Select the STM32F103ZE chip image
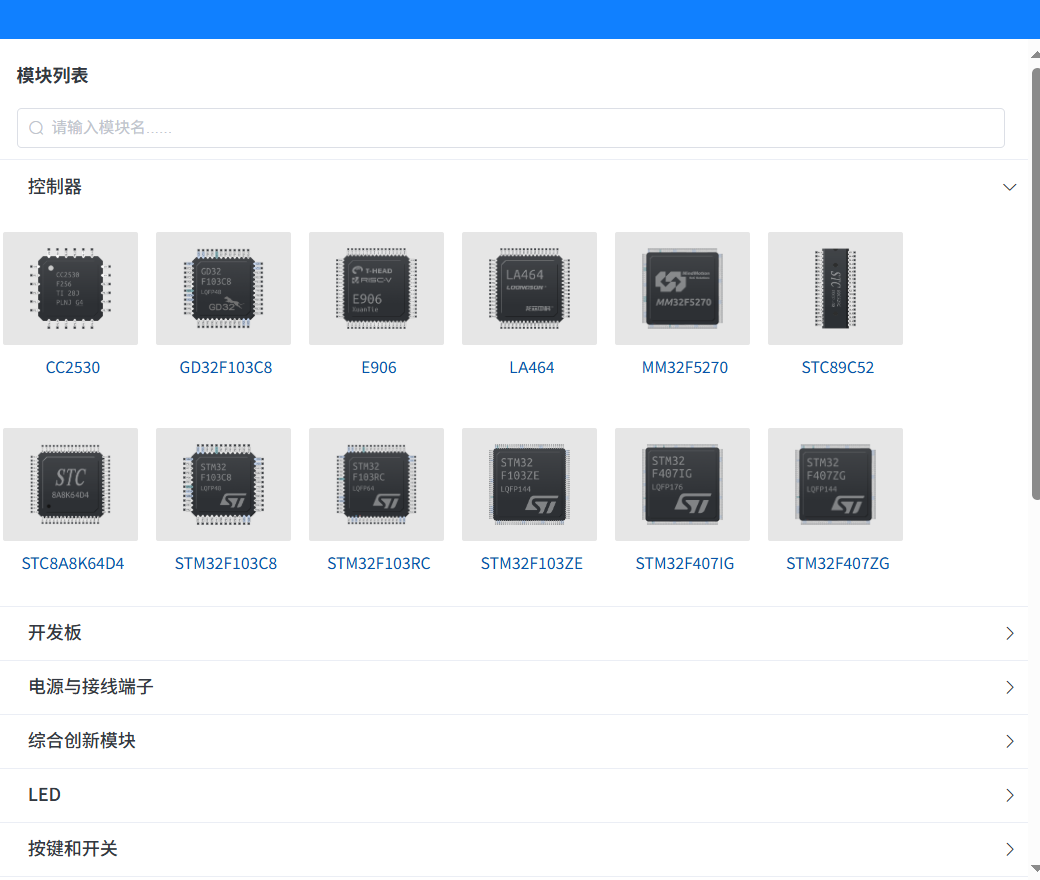Viewport: 1040px width, 880px height. (529, 484)
